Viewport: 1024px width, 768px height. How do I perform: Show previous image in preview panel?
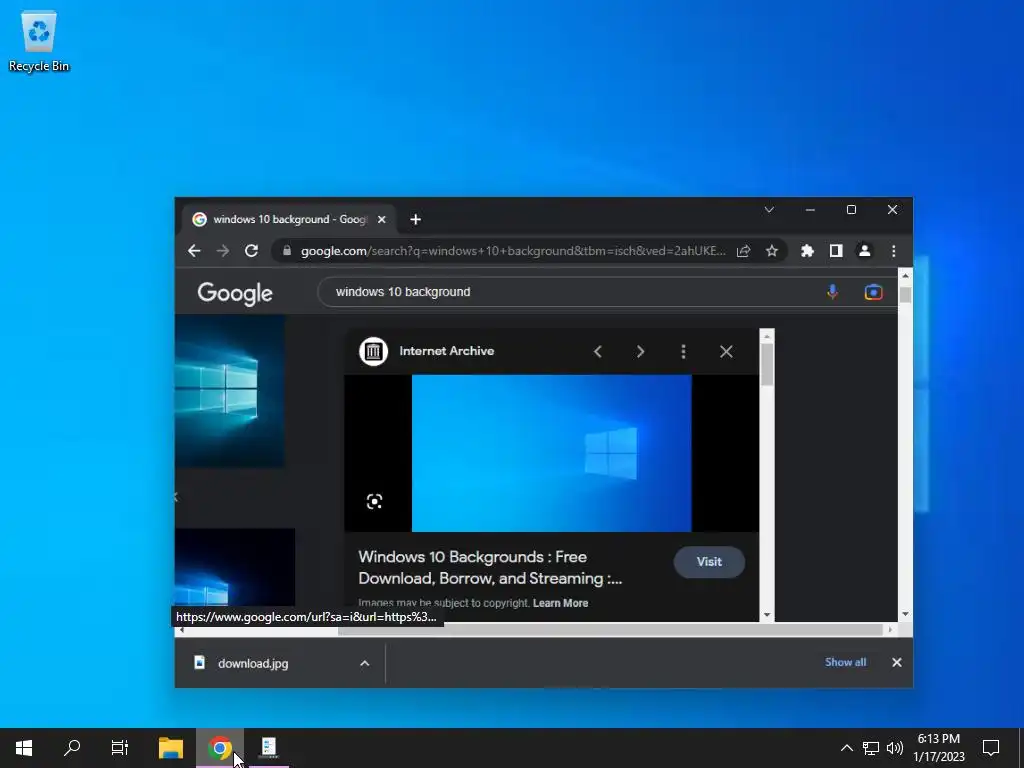pyautogui.click(x=598, y=351)
